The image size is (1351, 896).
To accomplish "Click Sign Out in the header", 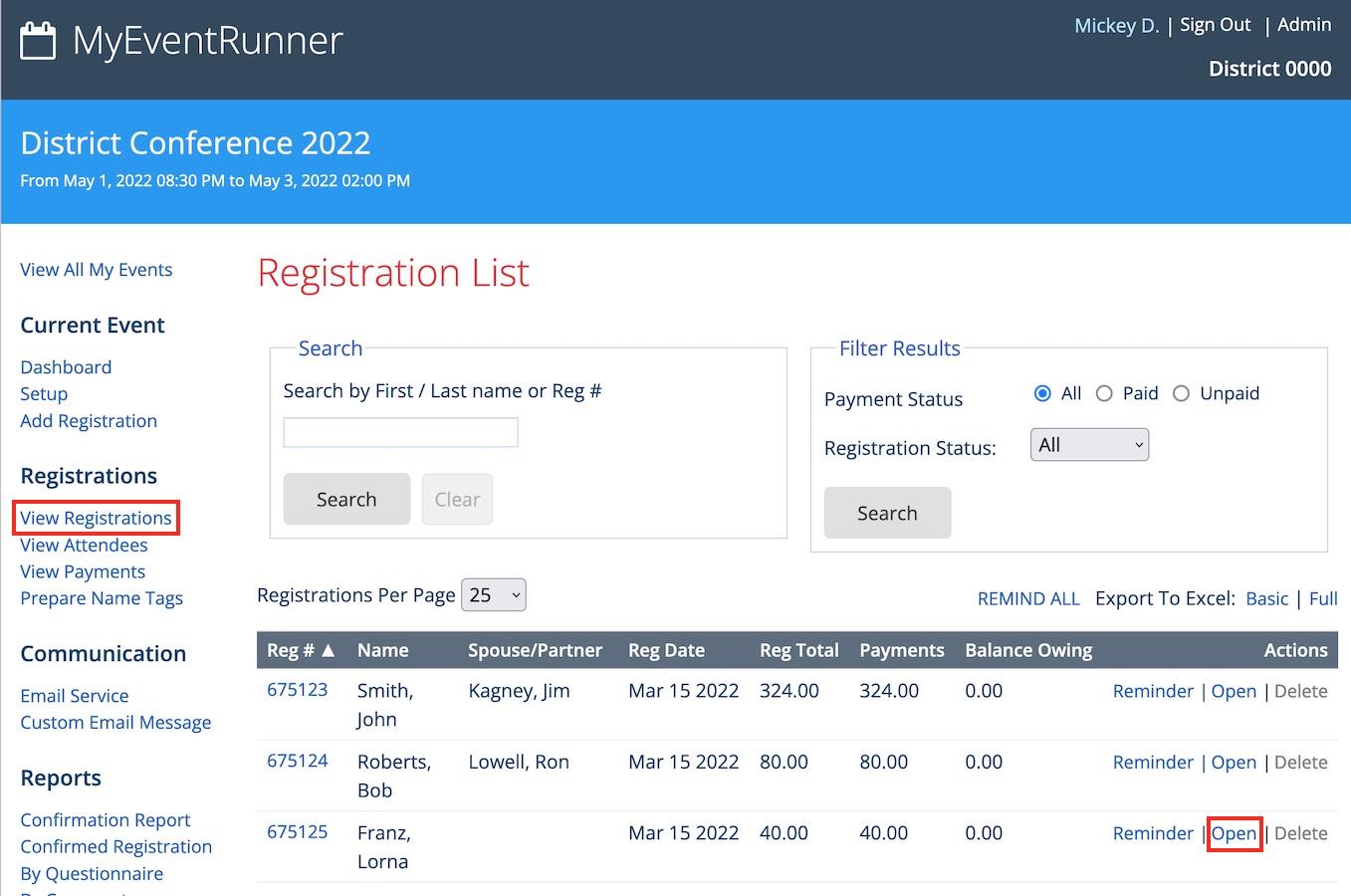I will (1215, 25).
